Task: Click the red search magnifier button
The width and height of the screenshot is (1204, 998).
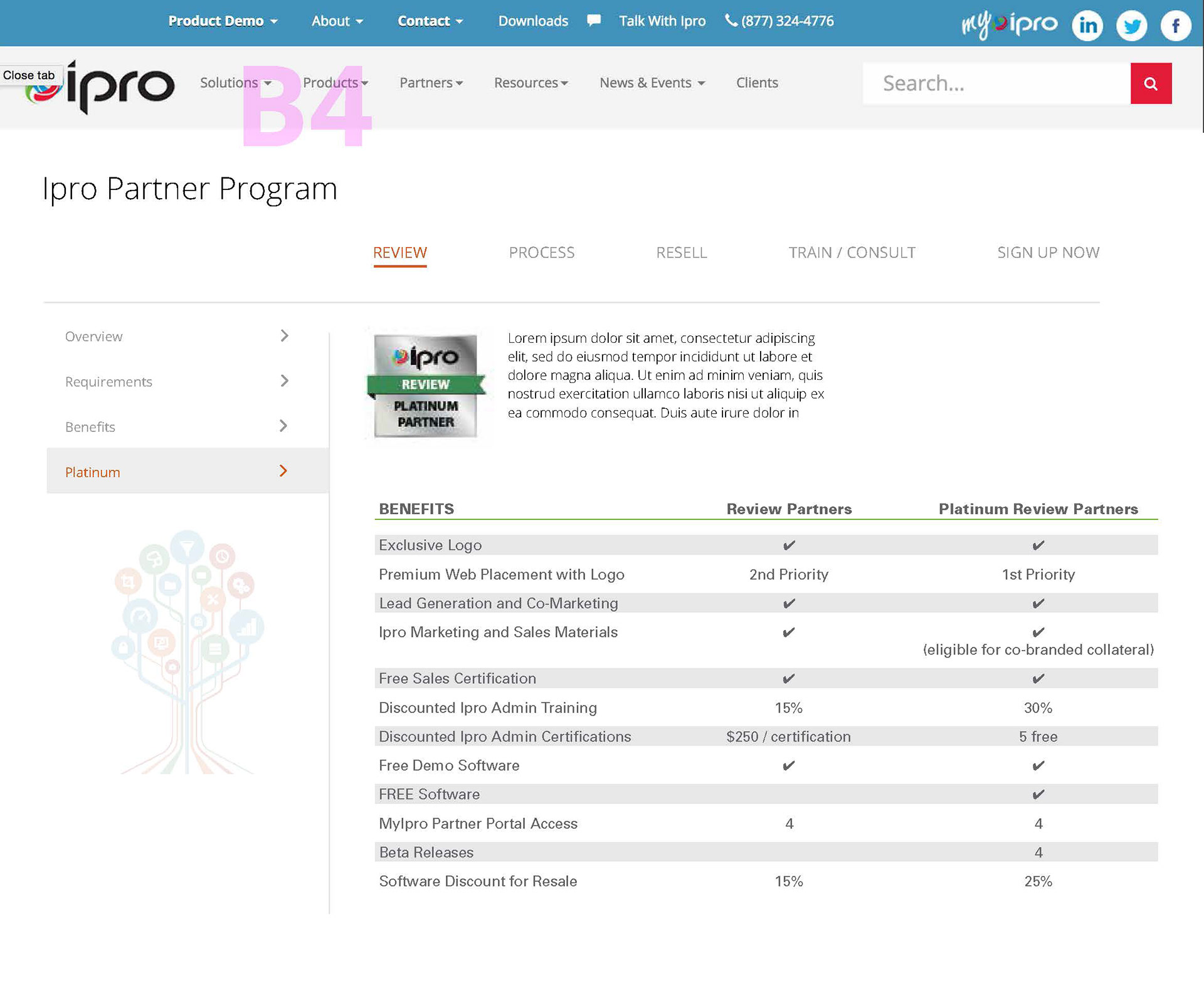Action: tap(1151, 83)
